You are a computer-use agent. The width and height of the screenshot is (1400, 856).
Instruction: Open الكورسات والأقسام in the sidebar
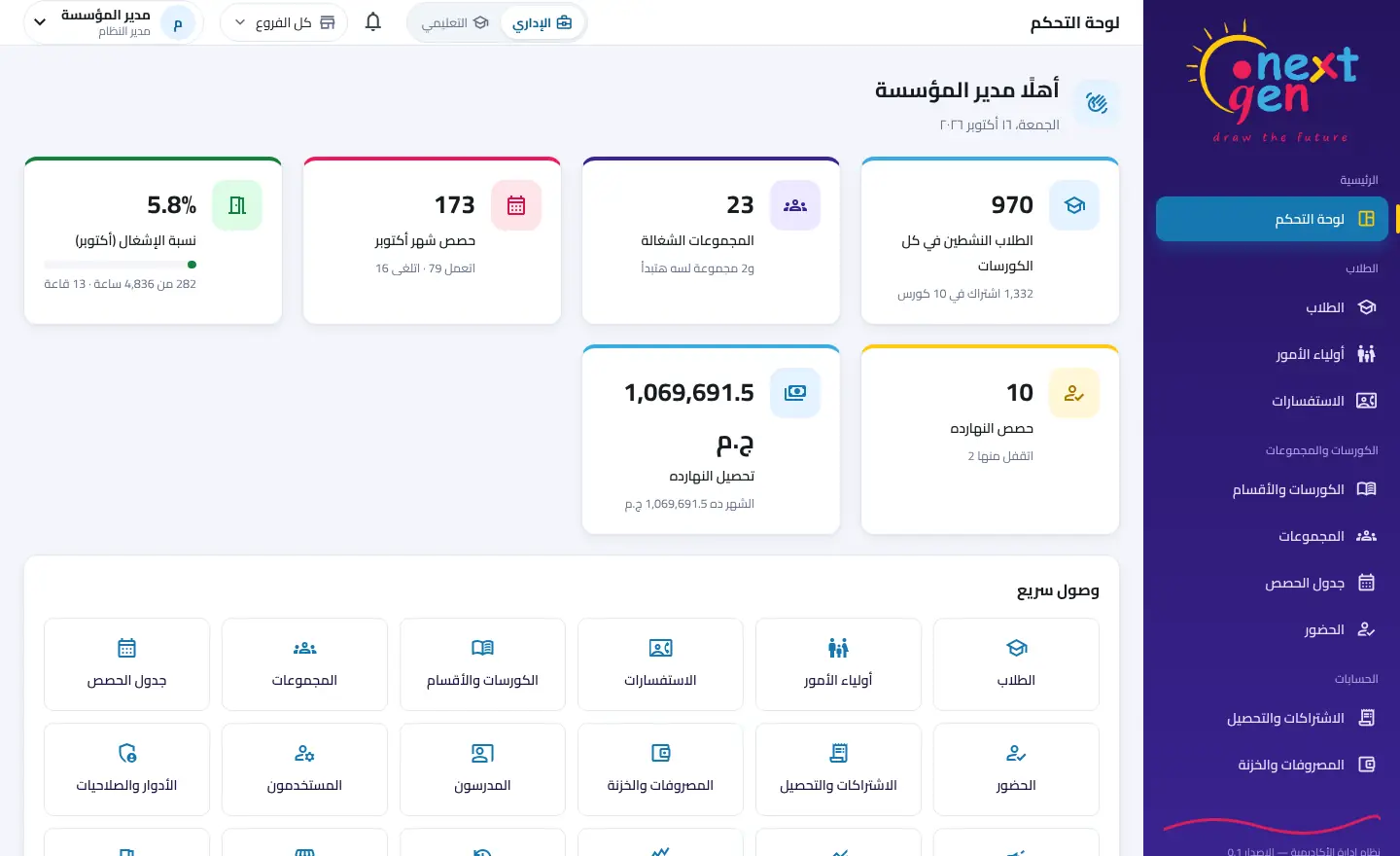coord(1272,489)
